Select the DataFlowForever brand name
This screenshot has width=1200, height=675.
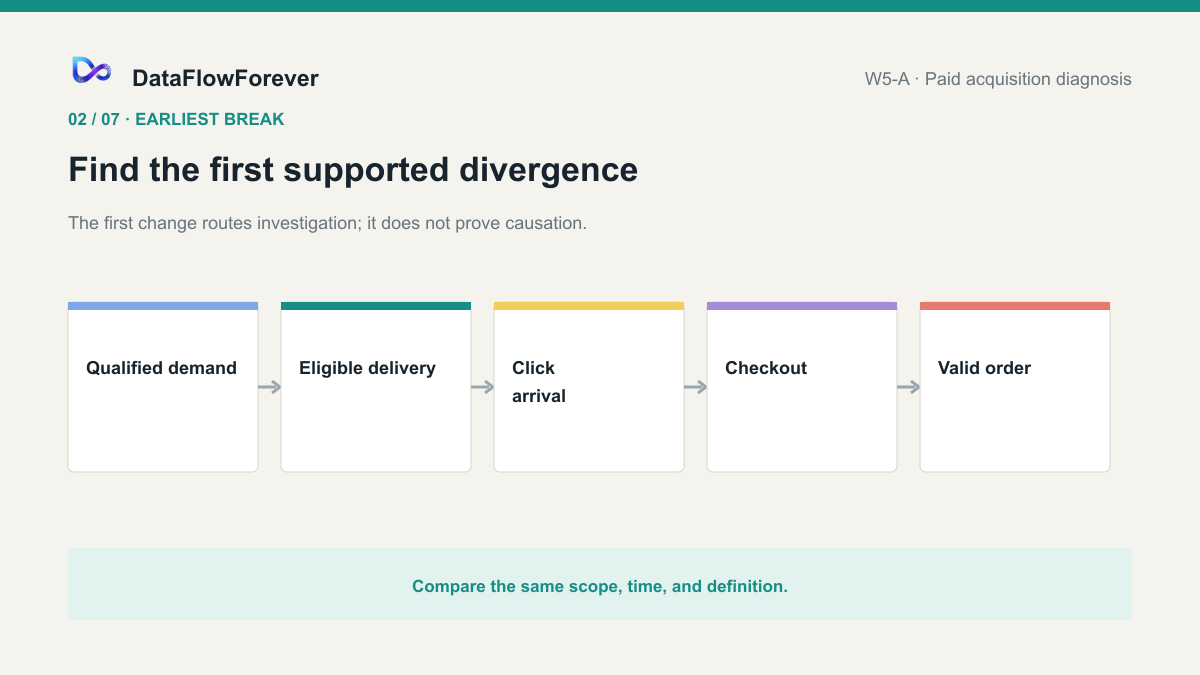click(x=225, y=78)
